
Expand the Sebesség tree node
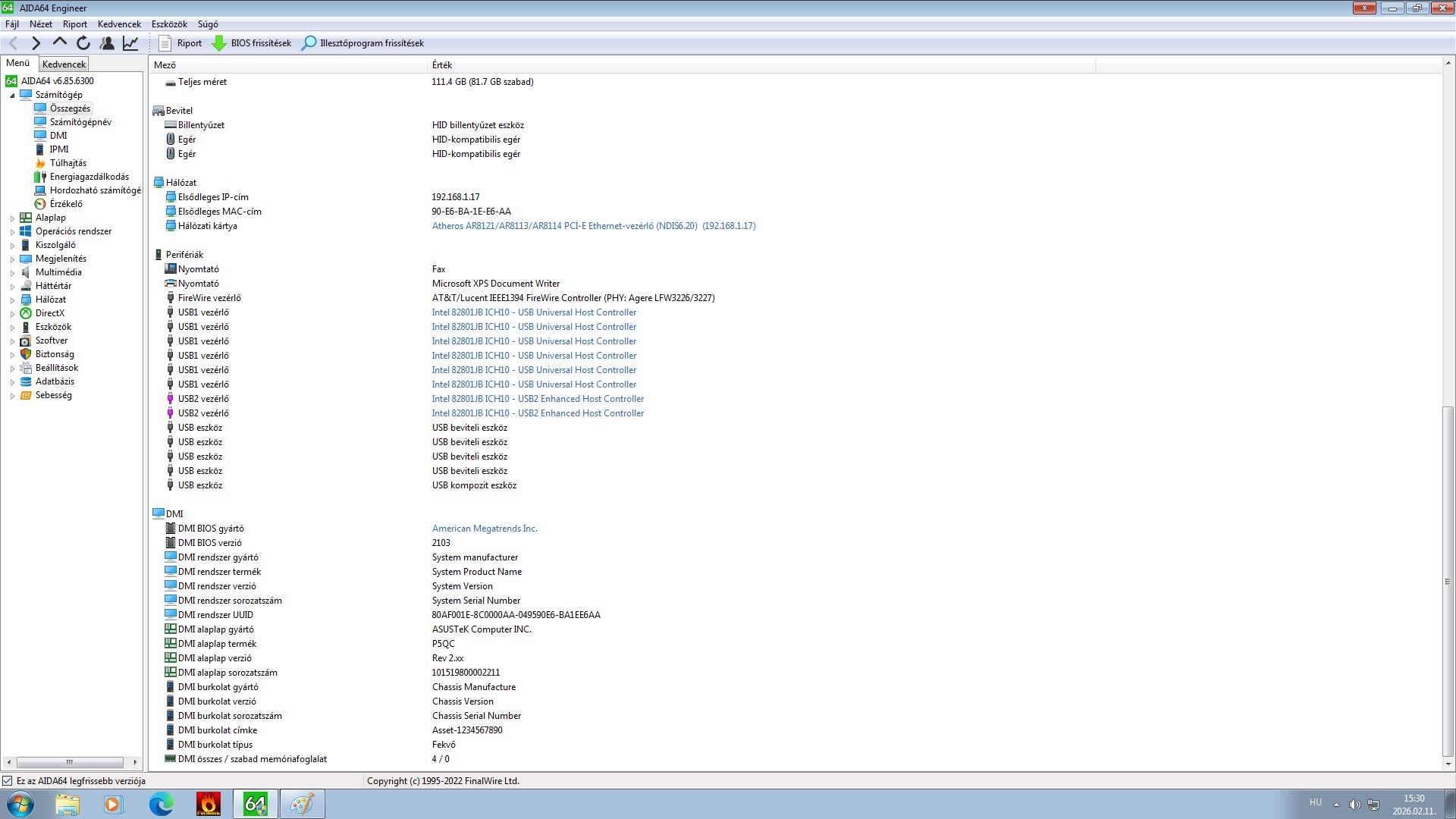point(12,396)
